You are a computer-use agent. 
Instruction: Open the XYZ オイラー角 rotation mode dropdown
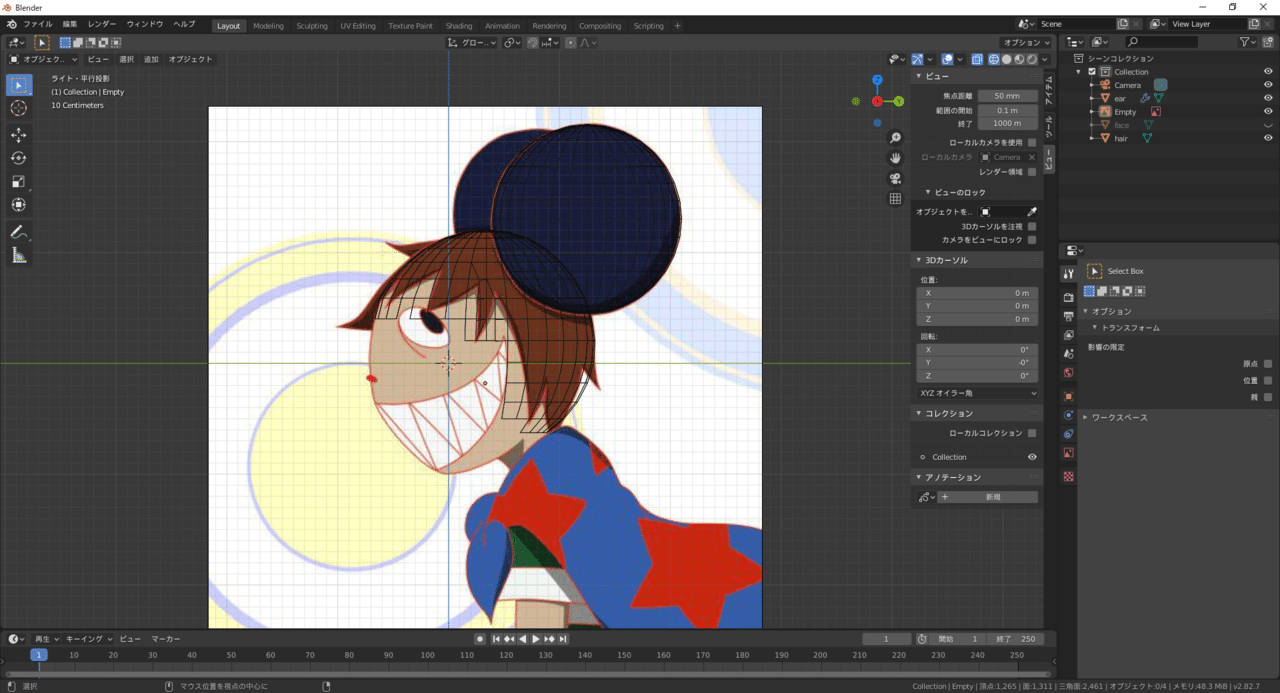(978, 393)
